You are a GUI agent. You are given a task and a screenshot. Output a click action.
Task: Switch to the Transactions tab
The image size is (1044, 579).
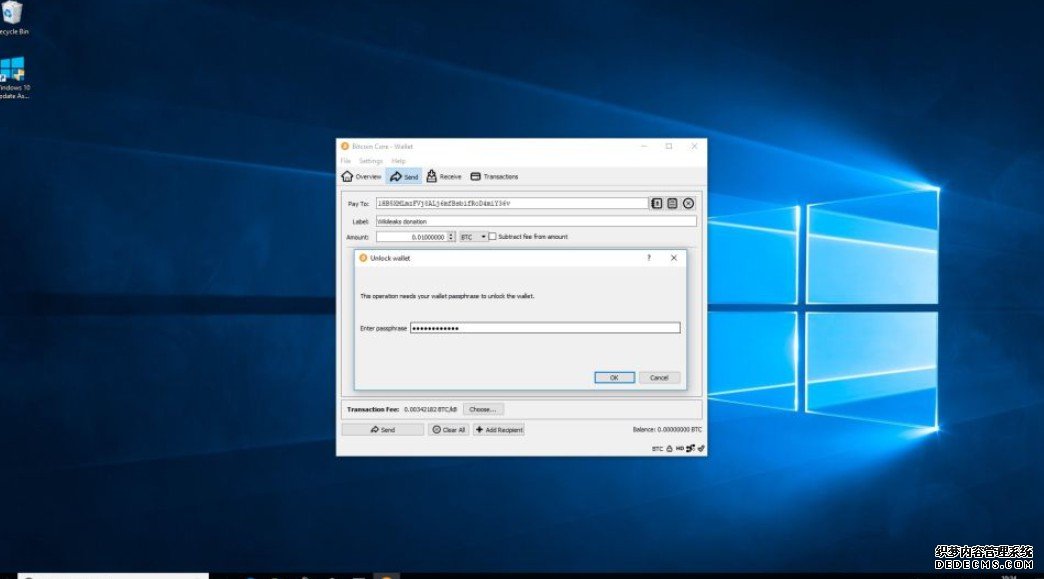[x=494, y=177]
